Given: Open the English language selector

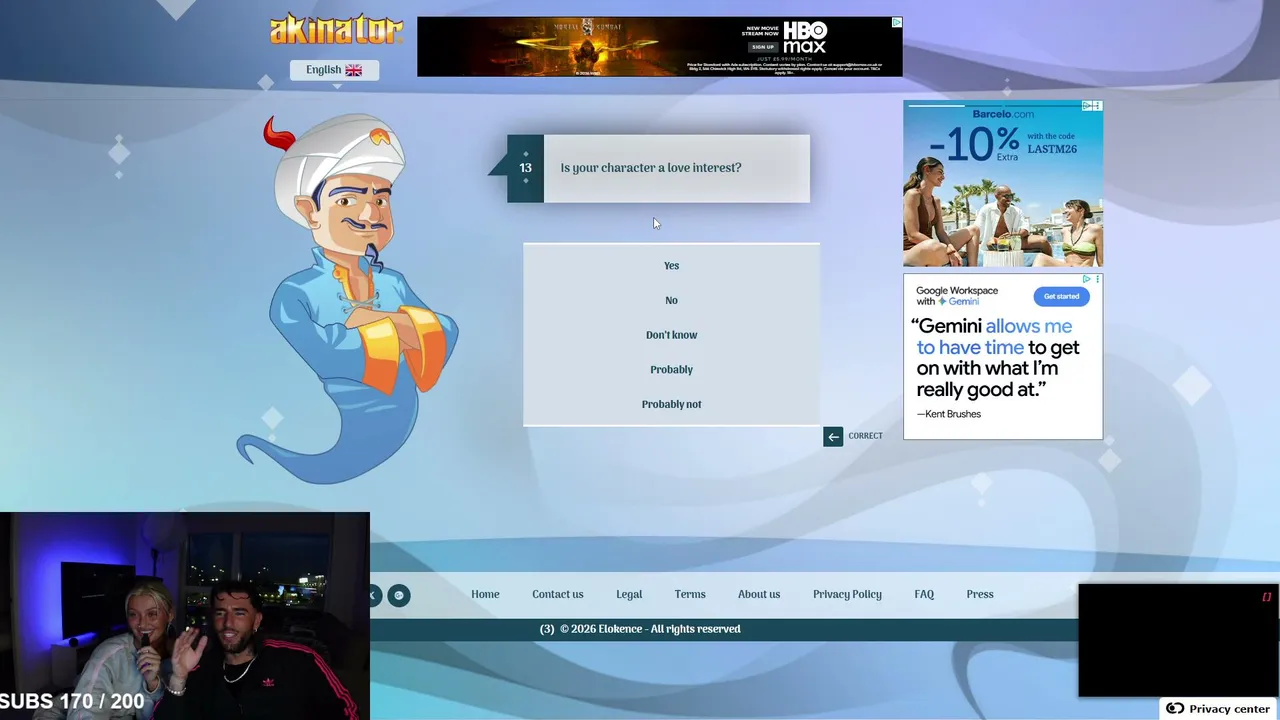Looking at the screenshot, I should click(334, 70).
